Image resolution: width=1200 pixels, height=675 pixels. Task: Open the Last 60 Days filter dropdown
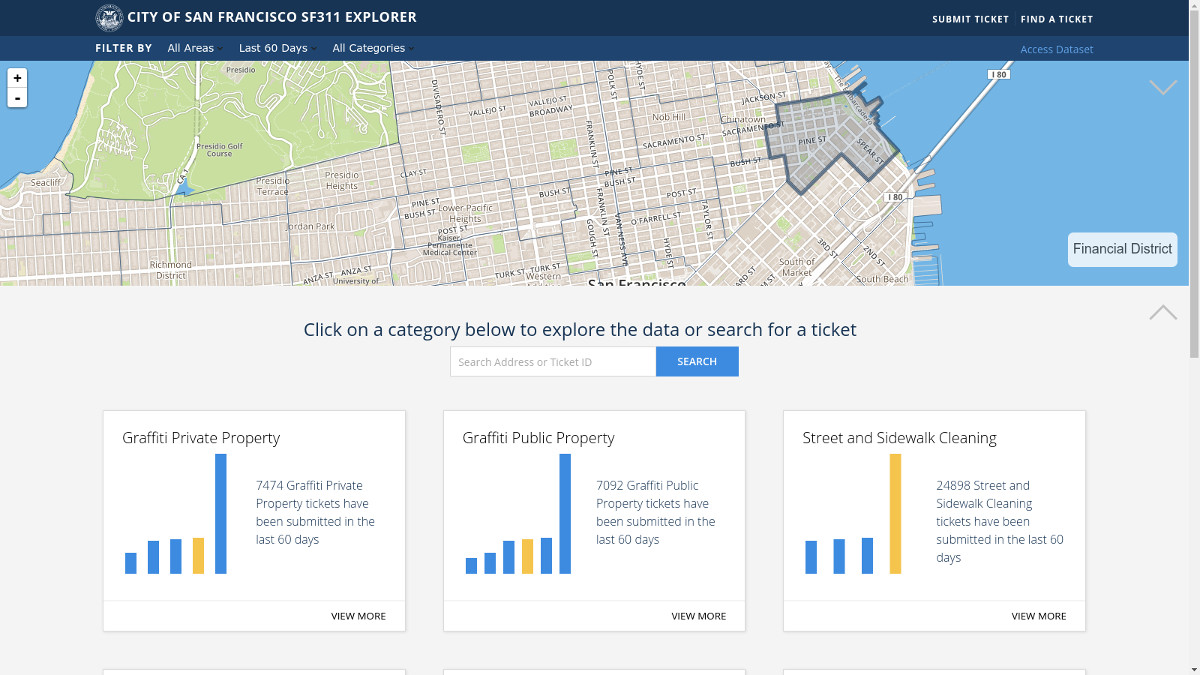pyautogui.click(x=277, y=48)
